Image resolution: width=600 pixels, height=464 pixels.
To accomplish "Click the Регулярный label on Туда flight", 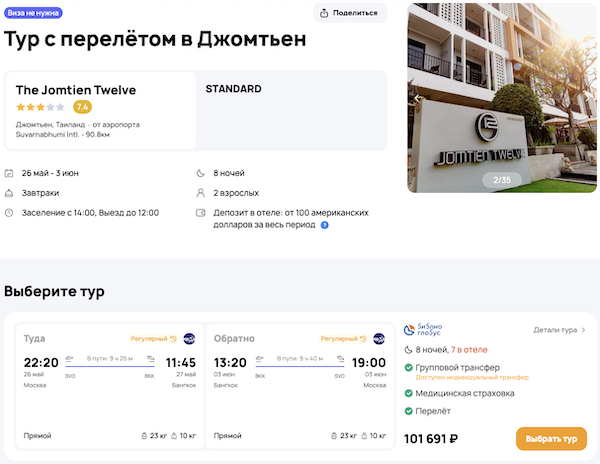I will point(154,339).
